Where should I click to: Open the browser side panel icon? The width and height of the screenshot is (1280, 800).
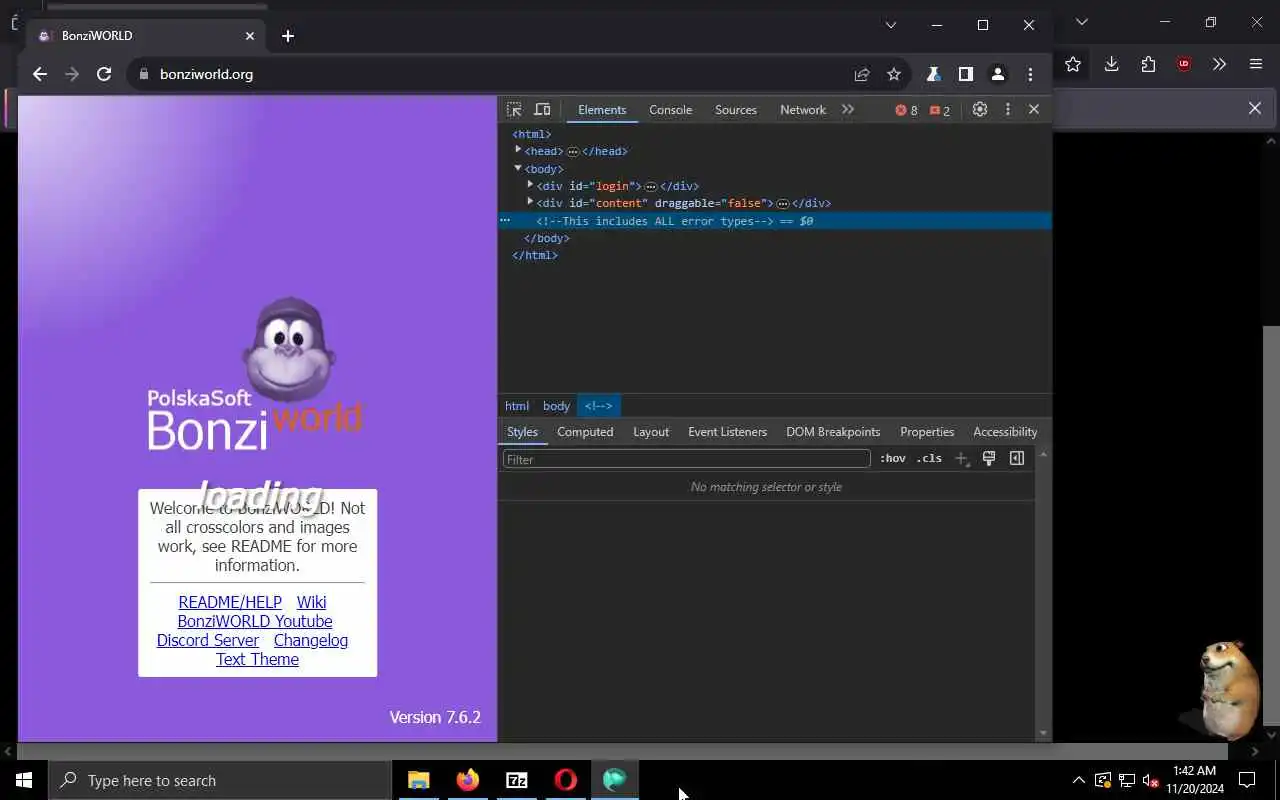click(x=966, y=74)
